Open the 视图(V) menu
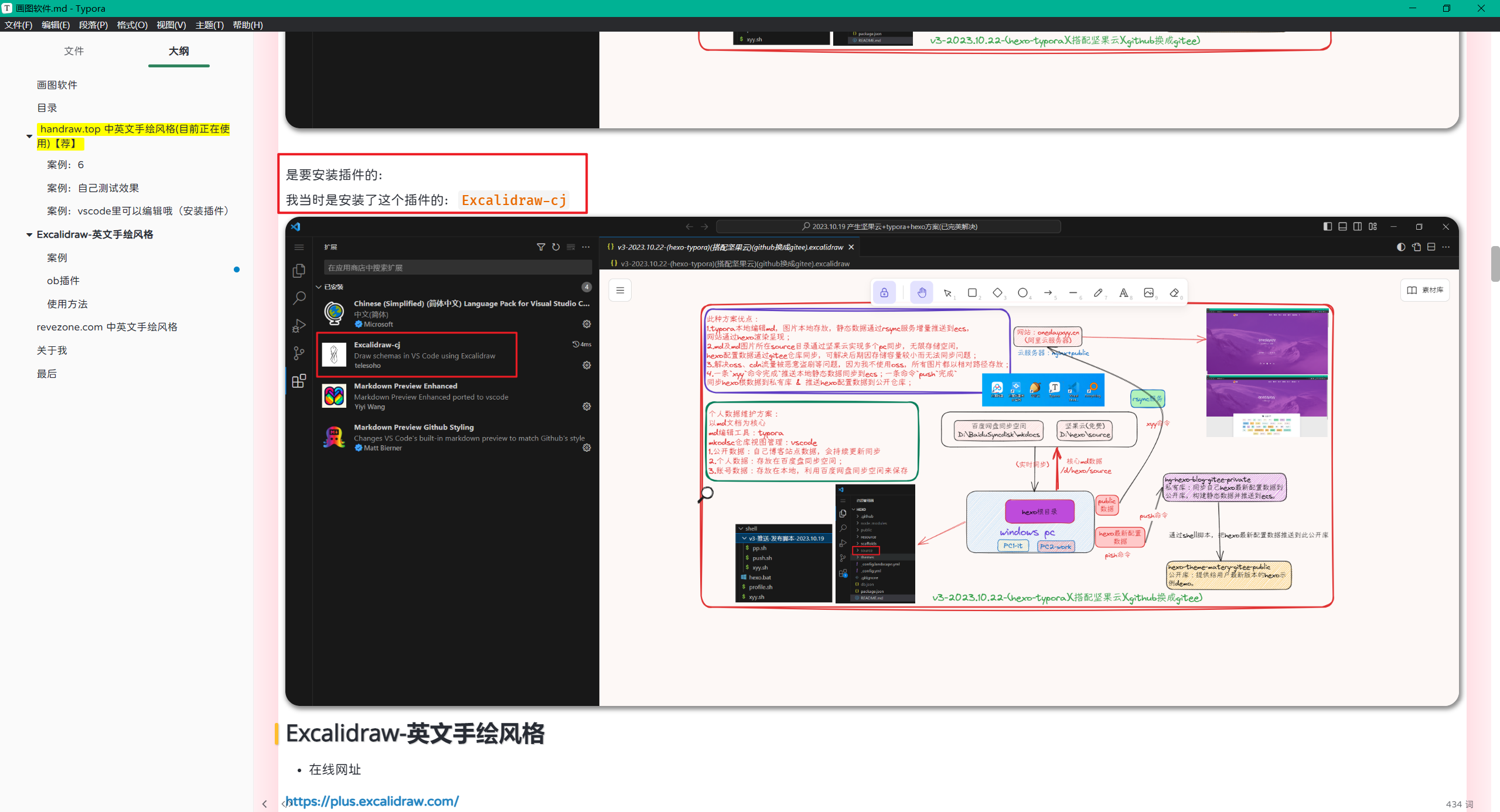Viewport: 1500px width, 812px height. [x=171, y=25]
